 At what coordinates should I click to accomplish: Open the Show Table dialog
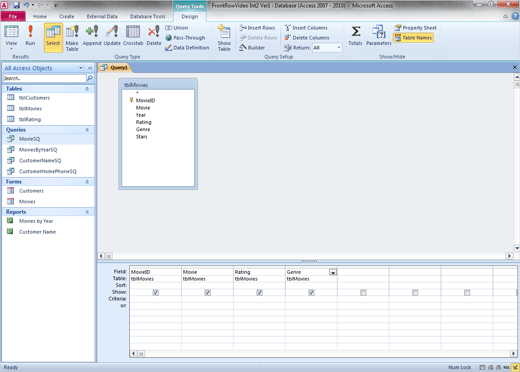pyautogui.click(x=224, y=37)
